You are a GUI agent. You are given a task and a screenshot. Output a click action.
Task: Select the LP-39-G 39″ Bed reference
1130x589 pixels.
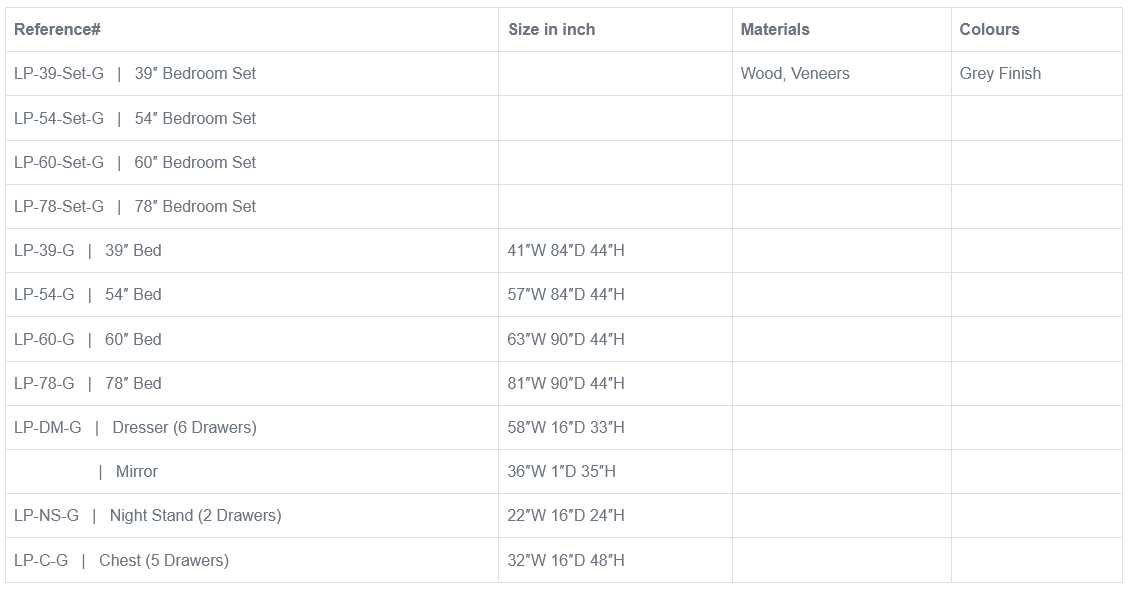88,250
